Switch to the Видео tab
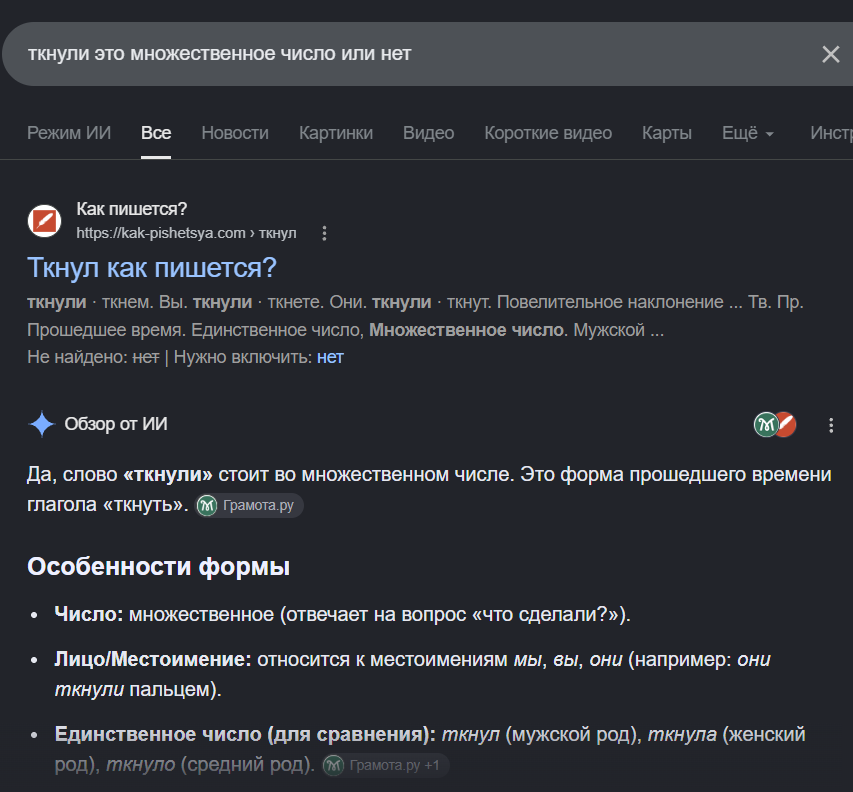Viewport: 853px width, 792px height. (429, 133)
